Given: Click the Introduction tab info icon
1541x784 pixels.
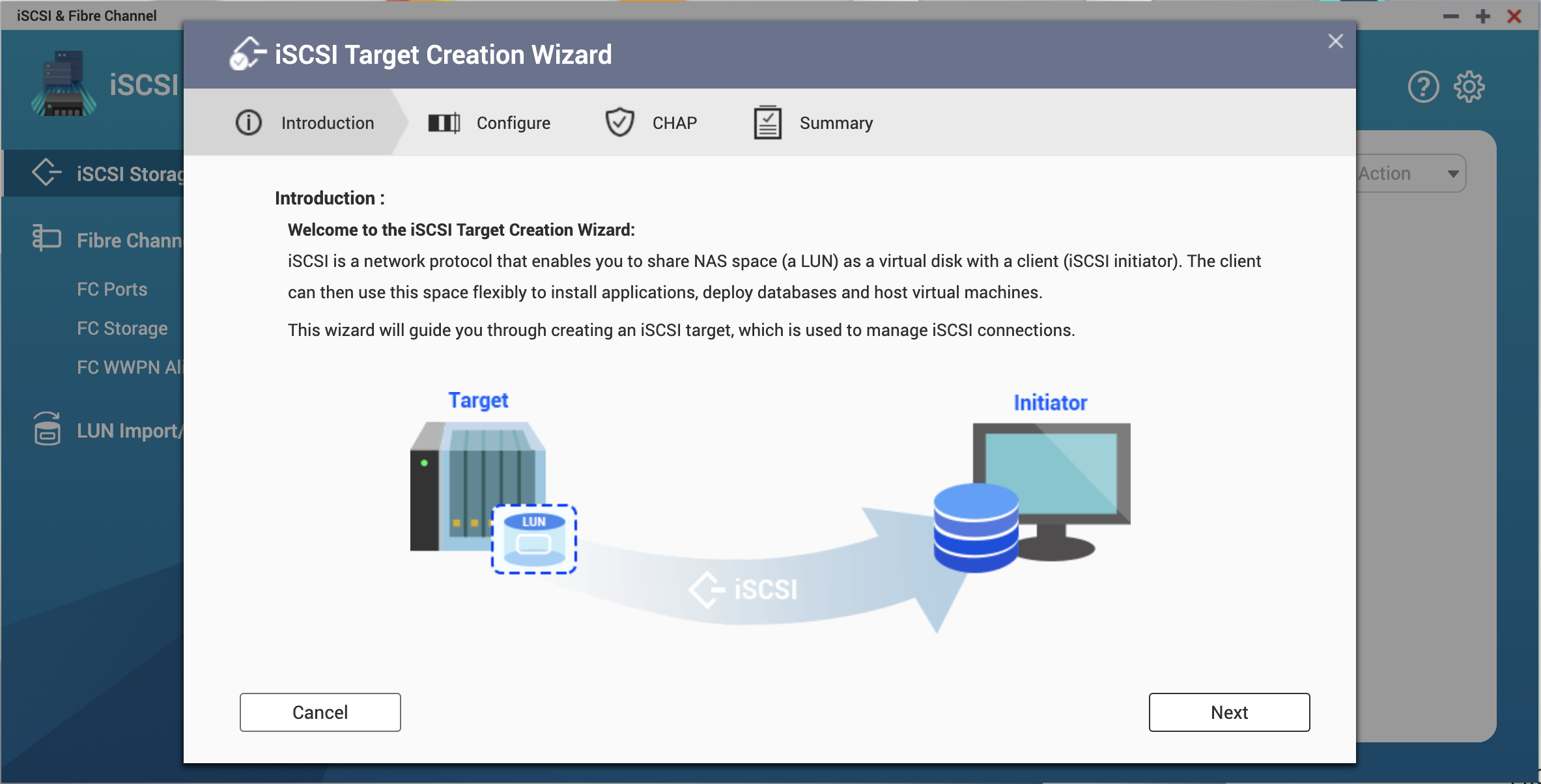Looking at the screenshot, I should (x=248, y=122).
